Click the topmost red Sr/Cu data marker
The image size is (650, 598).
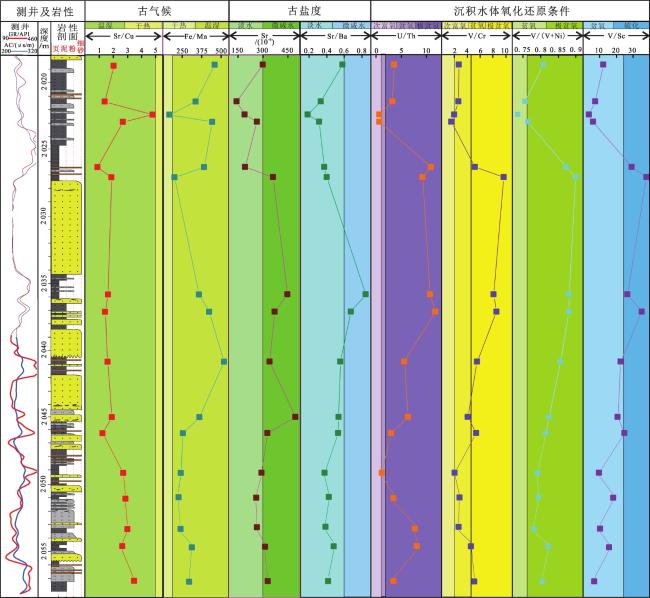(x=113, y=66)
